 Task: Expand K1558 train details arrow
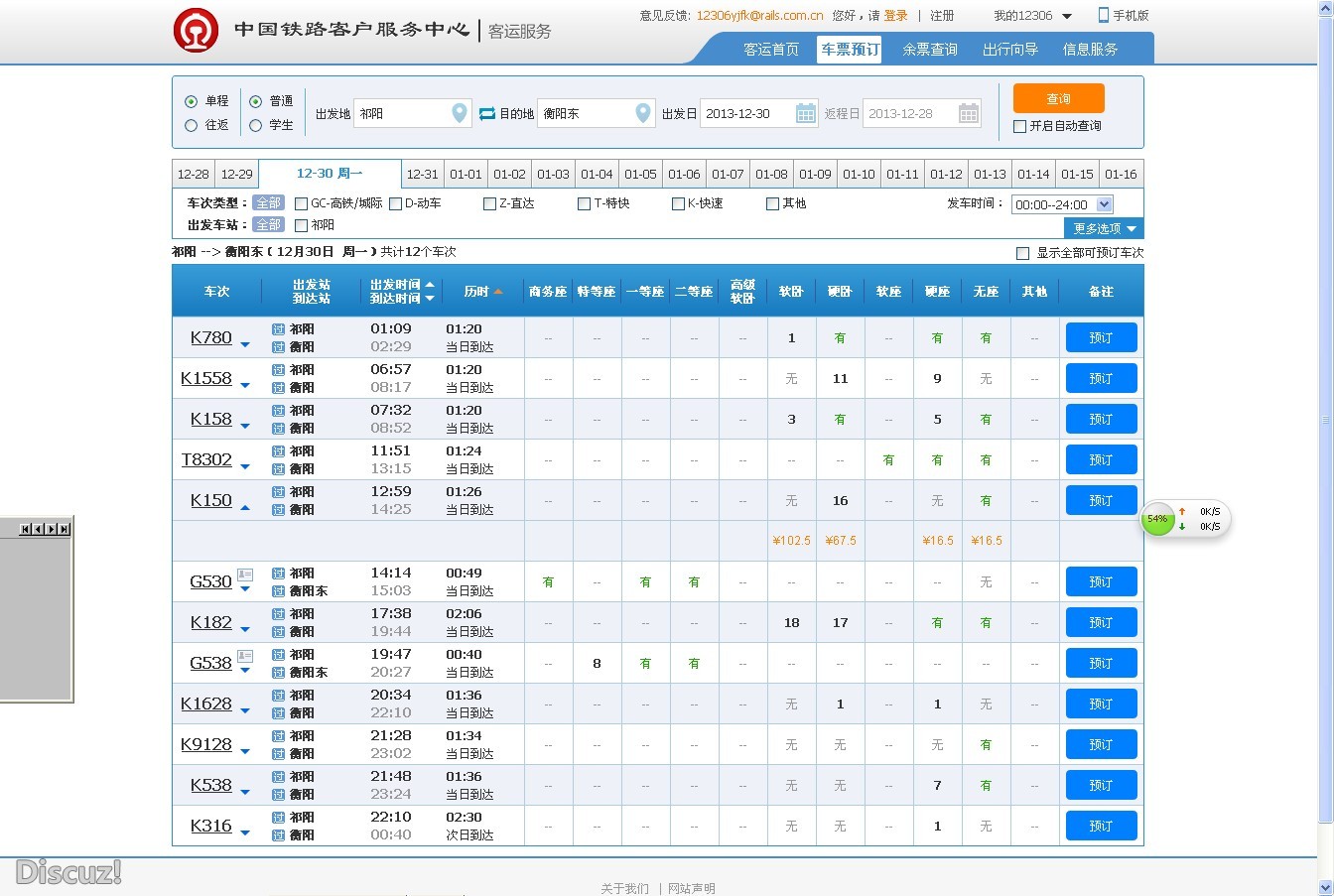click(245, 386)
